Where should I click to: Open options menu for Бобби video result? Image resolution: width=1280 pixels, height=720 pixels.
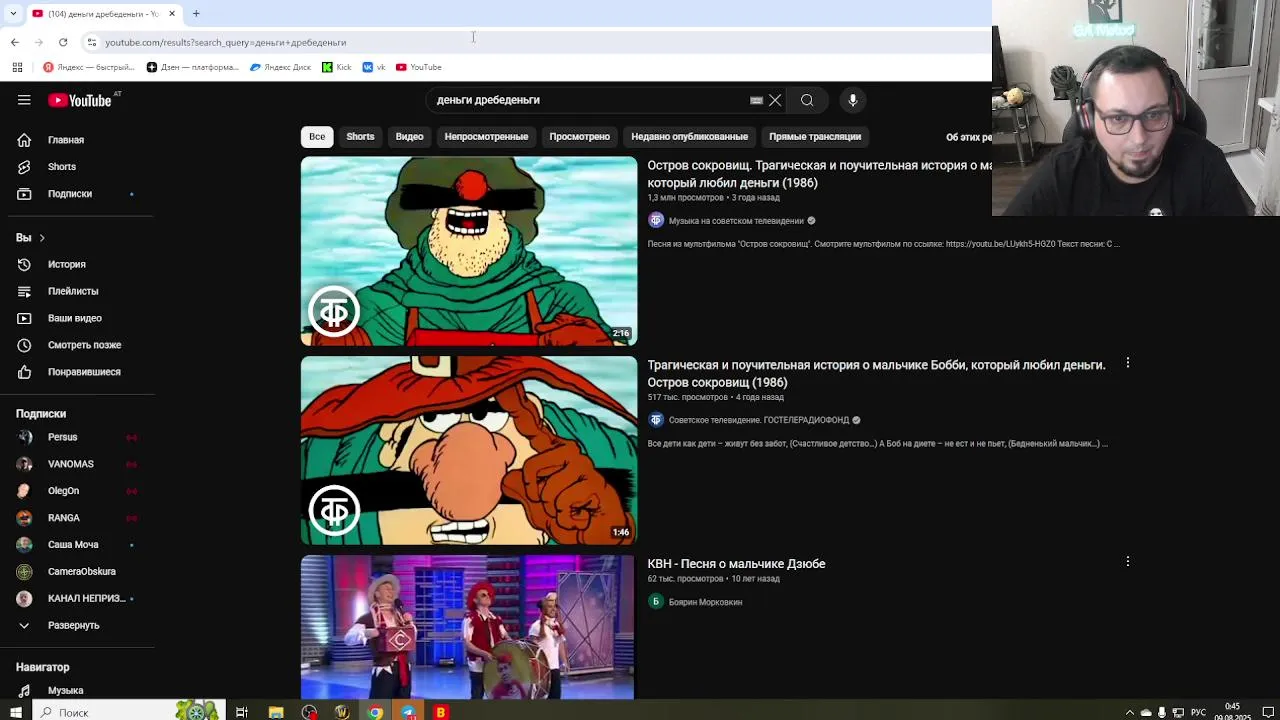click(x=1127, y=363)
